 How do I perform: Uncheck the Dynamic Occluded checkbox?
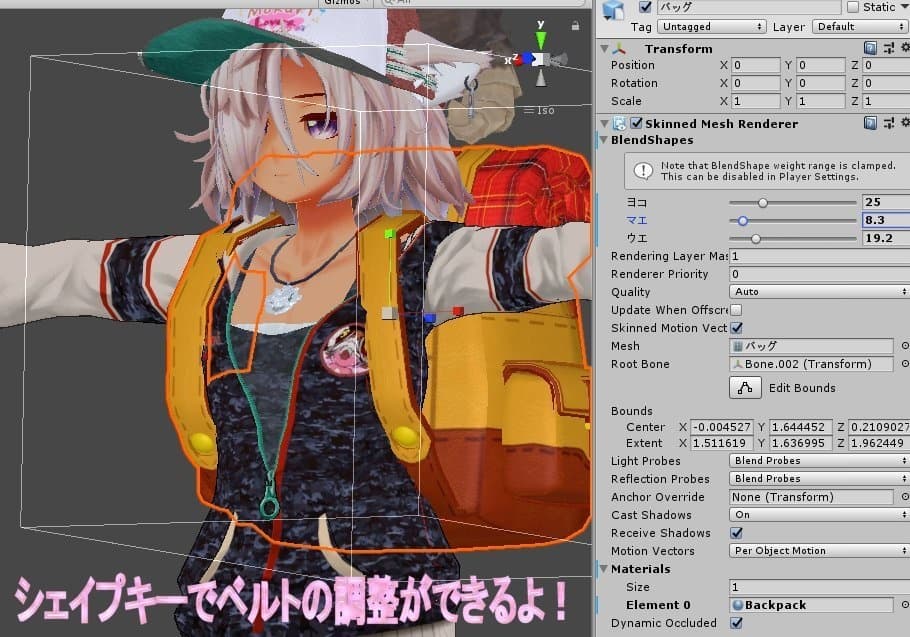737,623
